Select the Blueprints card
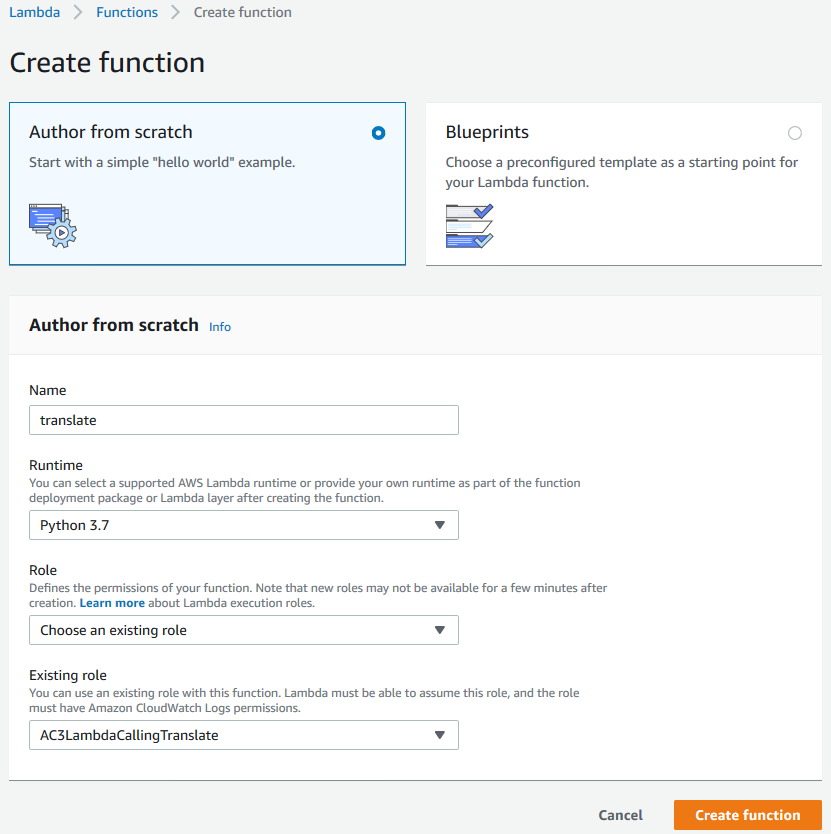Viewport: 831px width, 834px height. pyautogui.click(x=624, y=183)
